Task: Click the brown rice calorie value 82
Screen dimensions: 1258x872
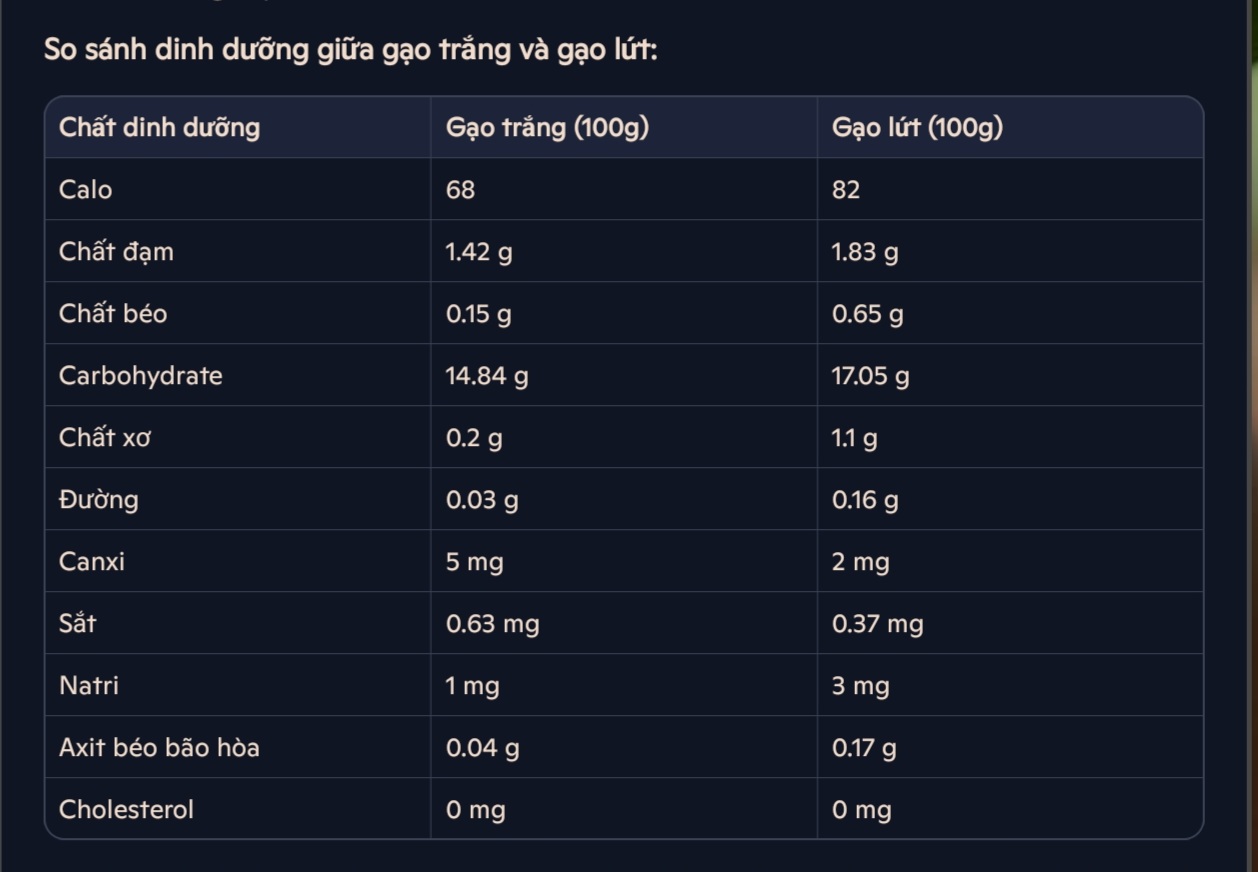Action: [846, 190]
